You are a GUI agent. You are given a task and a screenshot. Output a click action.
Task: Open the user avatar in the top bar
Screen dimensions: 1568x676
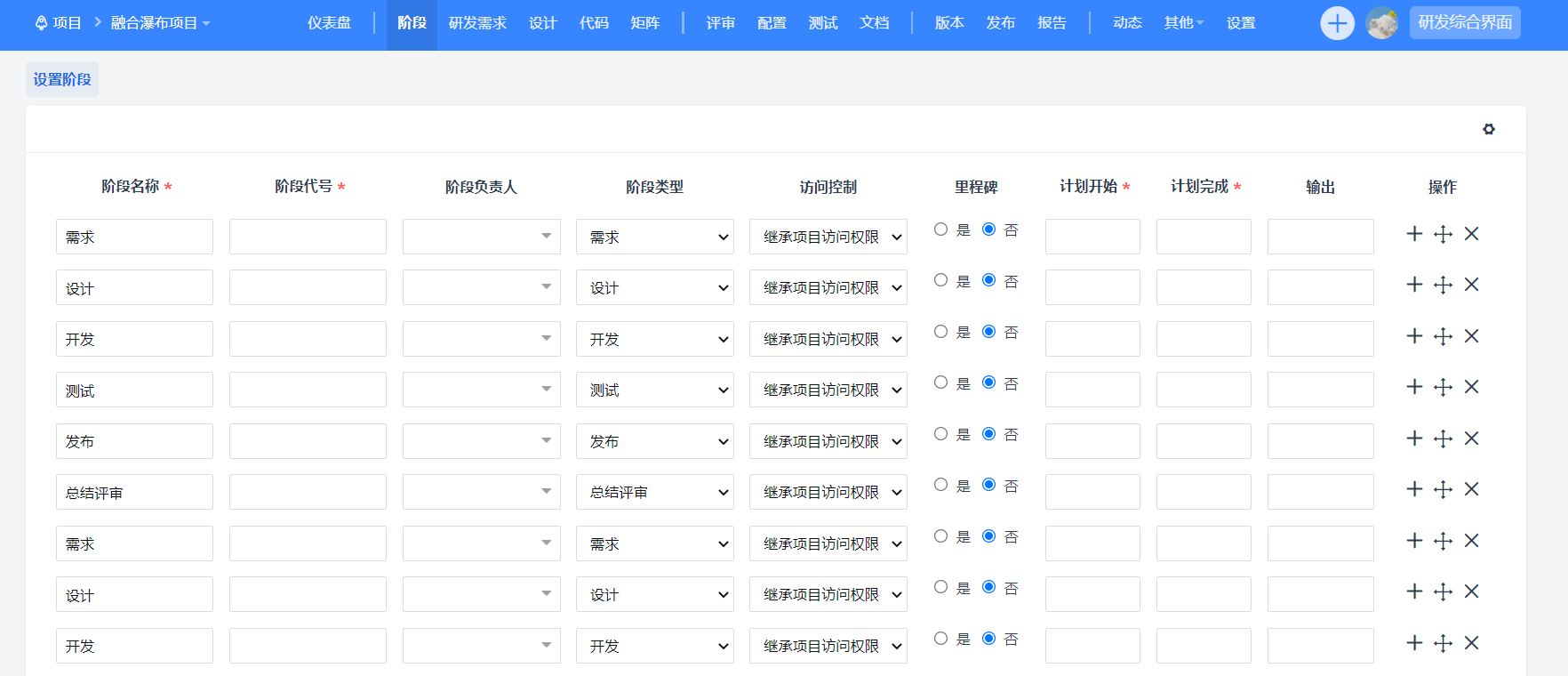1381,23
